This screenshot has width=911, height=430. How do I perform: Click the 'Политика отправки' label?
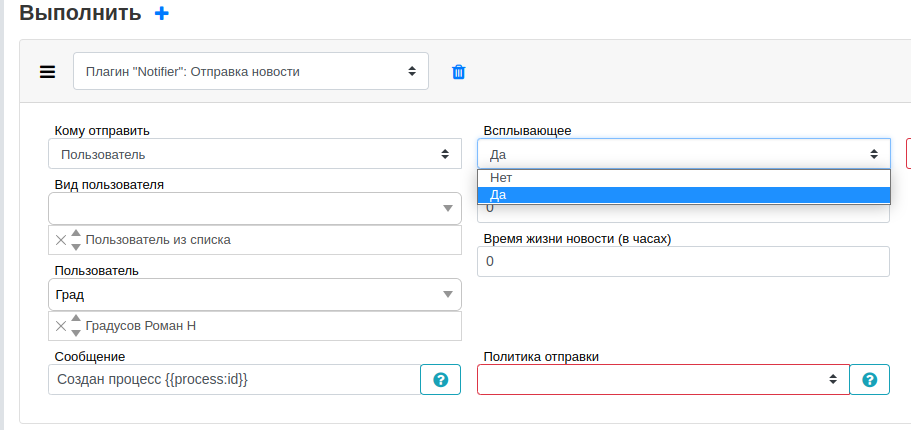coord(541,357)
